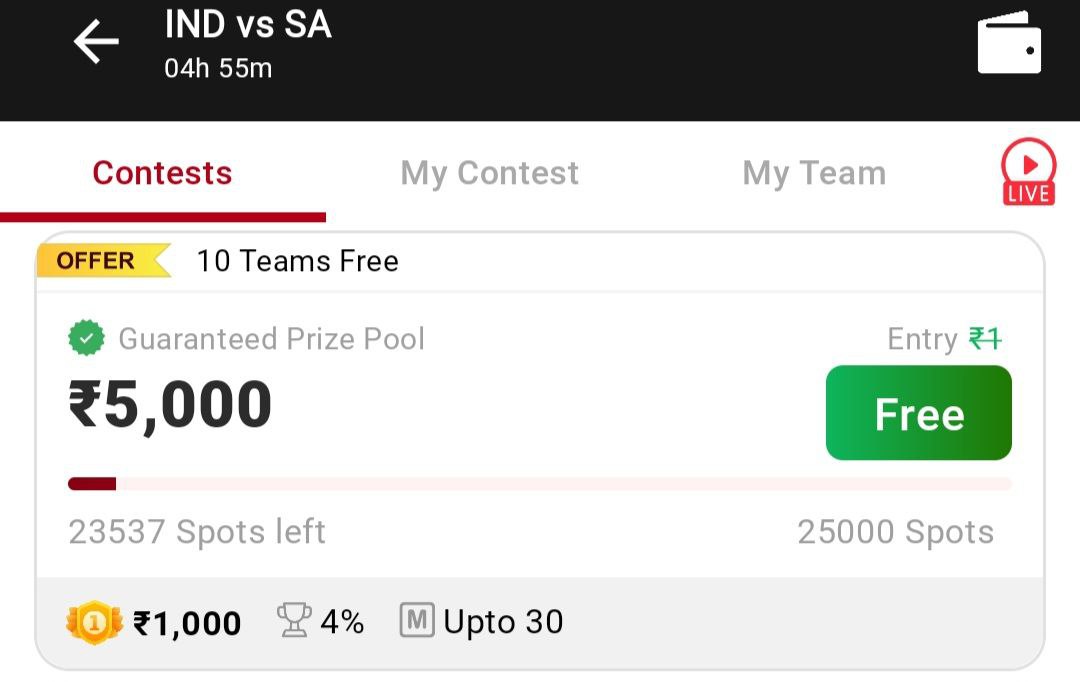Tap the ₹5,000 prize pool amount

click(x=170, y=405)
